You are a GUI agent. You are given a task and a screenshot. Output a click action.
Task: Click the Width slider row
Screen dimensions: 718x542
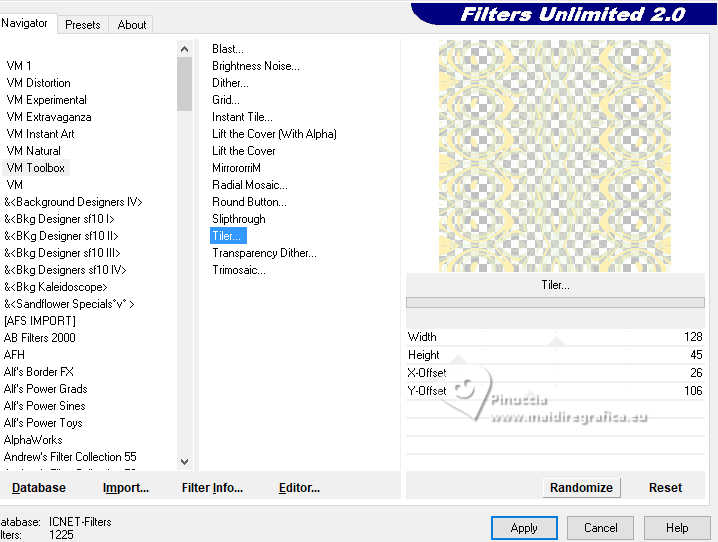click(555, 337)
